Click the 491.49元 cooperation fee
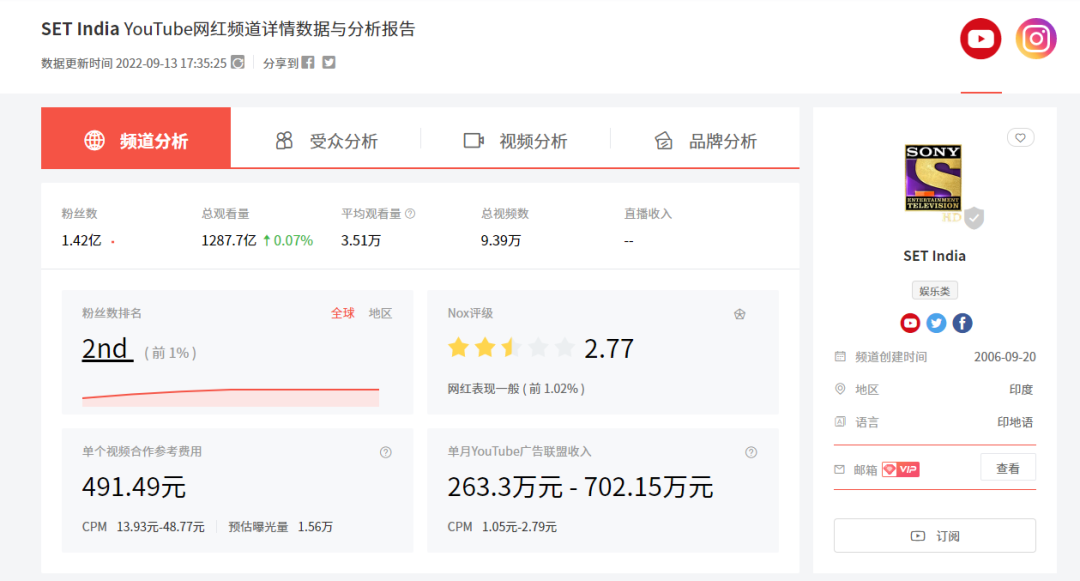Image resolution: width=1080 pixels, height=581 pixels. click(134, 487)
